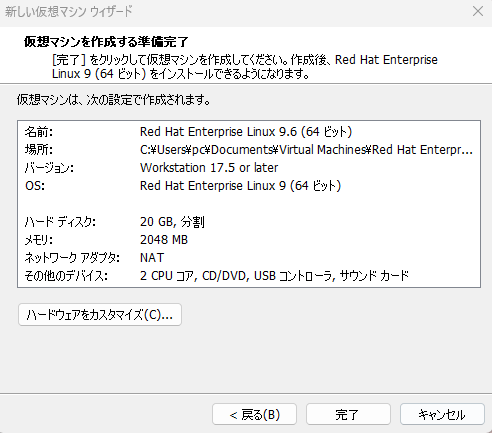Select the OS: label in the list
492x433 pixels.
(35, 186)
